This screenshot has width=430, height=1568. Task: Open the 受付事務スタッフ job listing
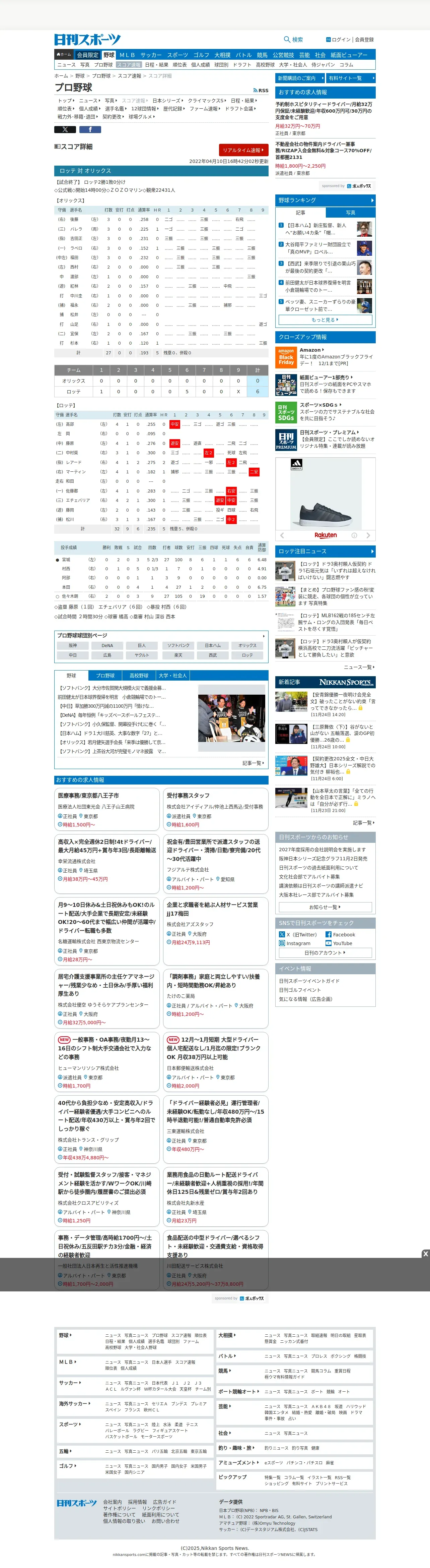click(x=216, y=809)
